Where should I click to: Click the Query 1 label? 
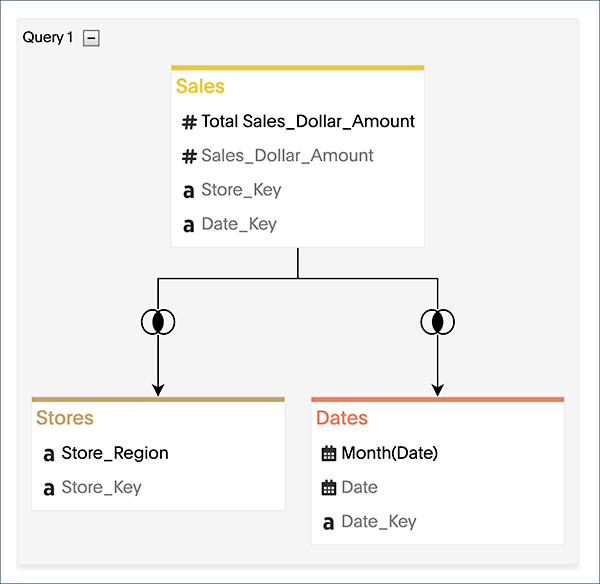point(48,38)
